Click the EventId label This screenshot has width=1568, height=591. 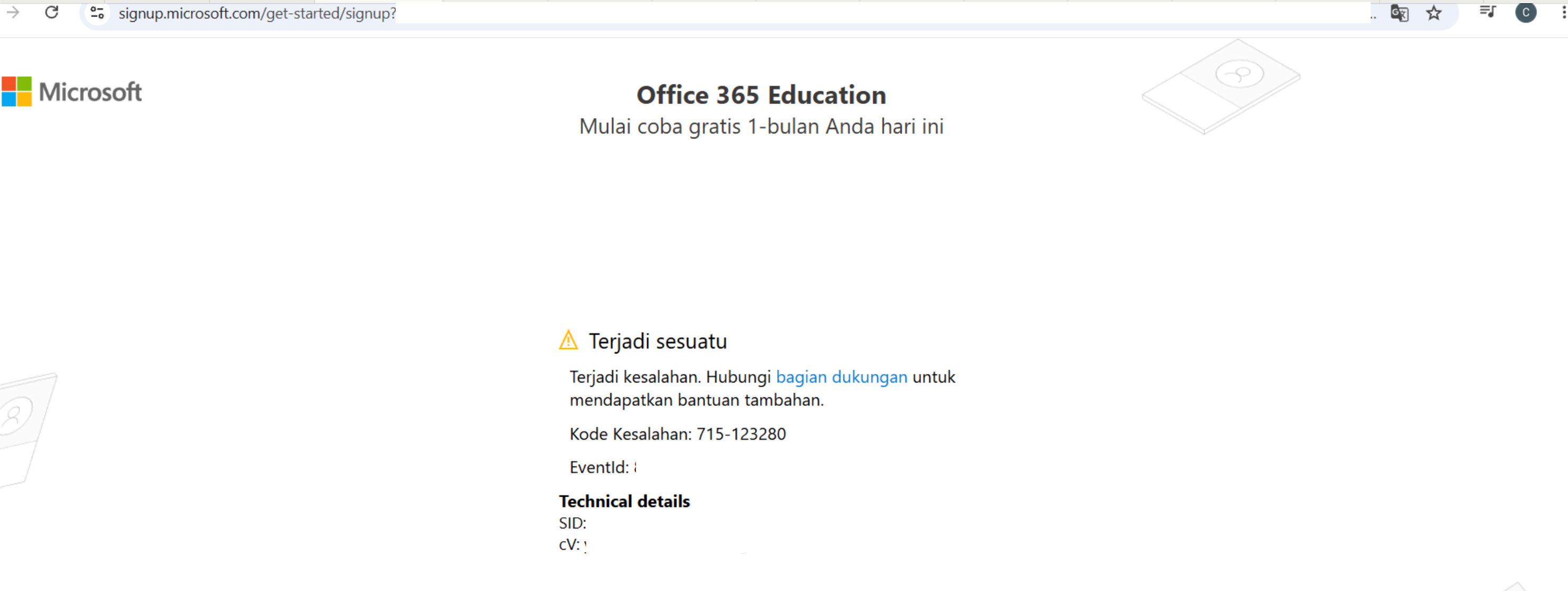599,467
